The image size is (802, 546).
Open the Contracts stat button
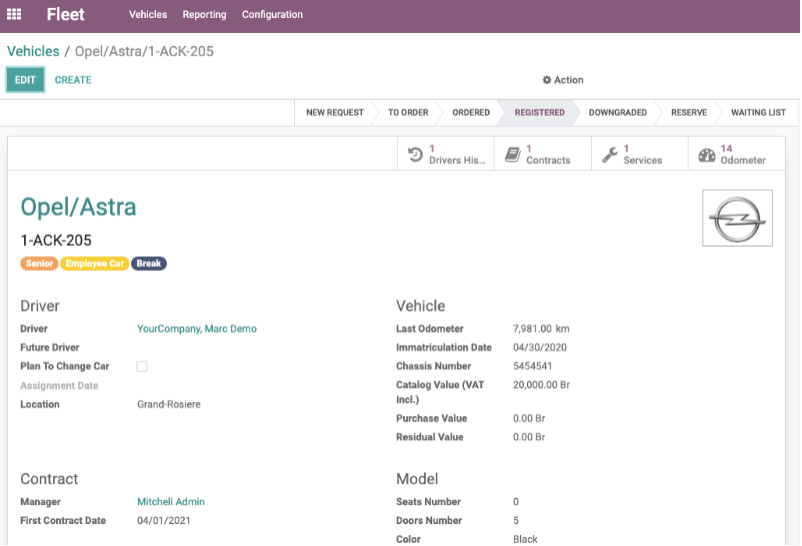click(543, 154)
